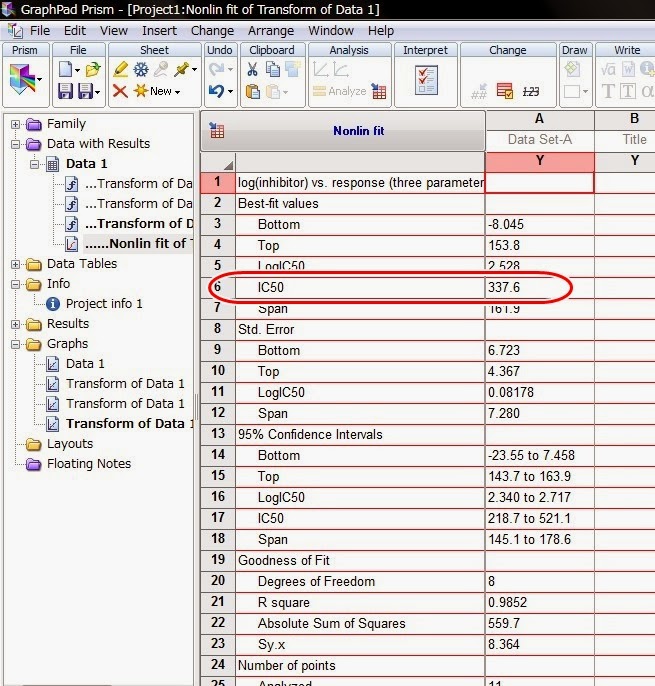Screen dimensions: 655x686
Task: Click the Std. Error section label
Action: [266, 329]
